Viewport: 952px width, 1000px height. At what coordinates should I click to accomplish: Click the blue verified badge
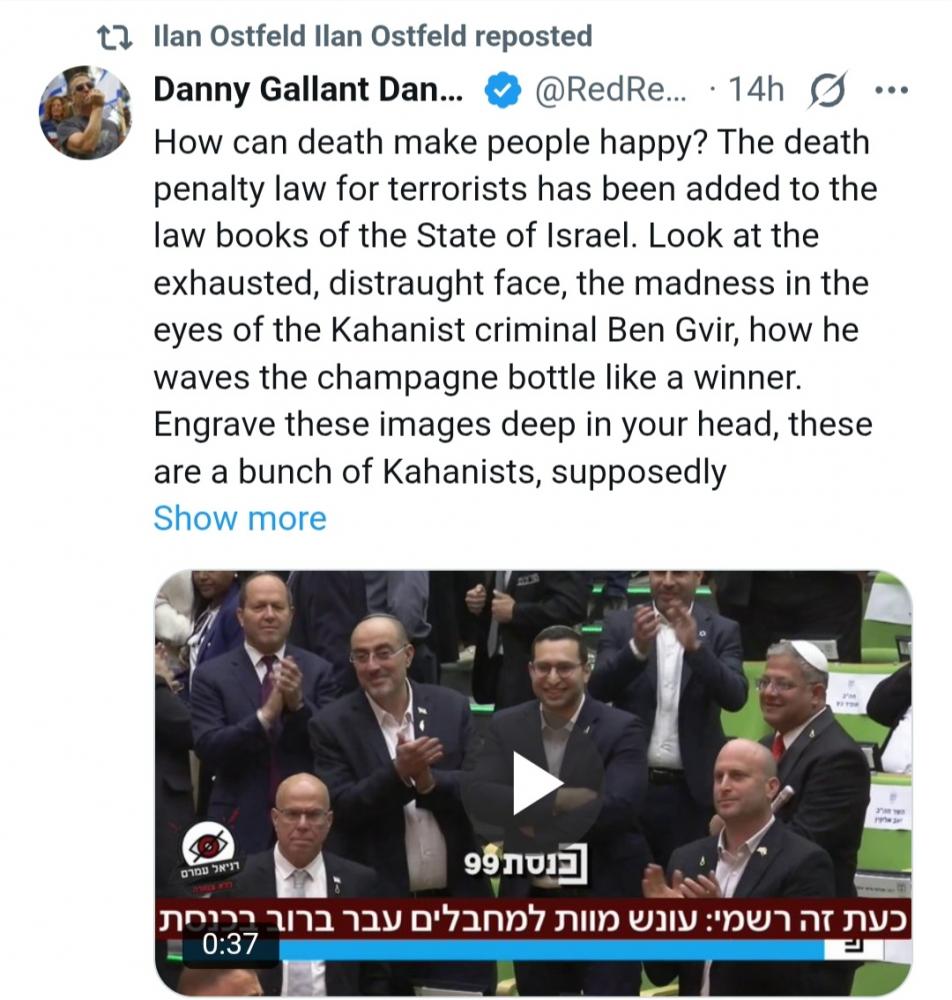pos(502,91)
